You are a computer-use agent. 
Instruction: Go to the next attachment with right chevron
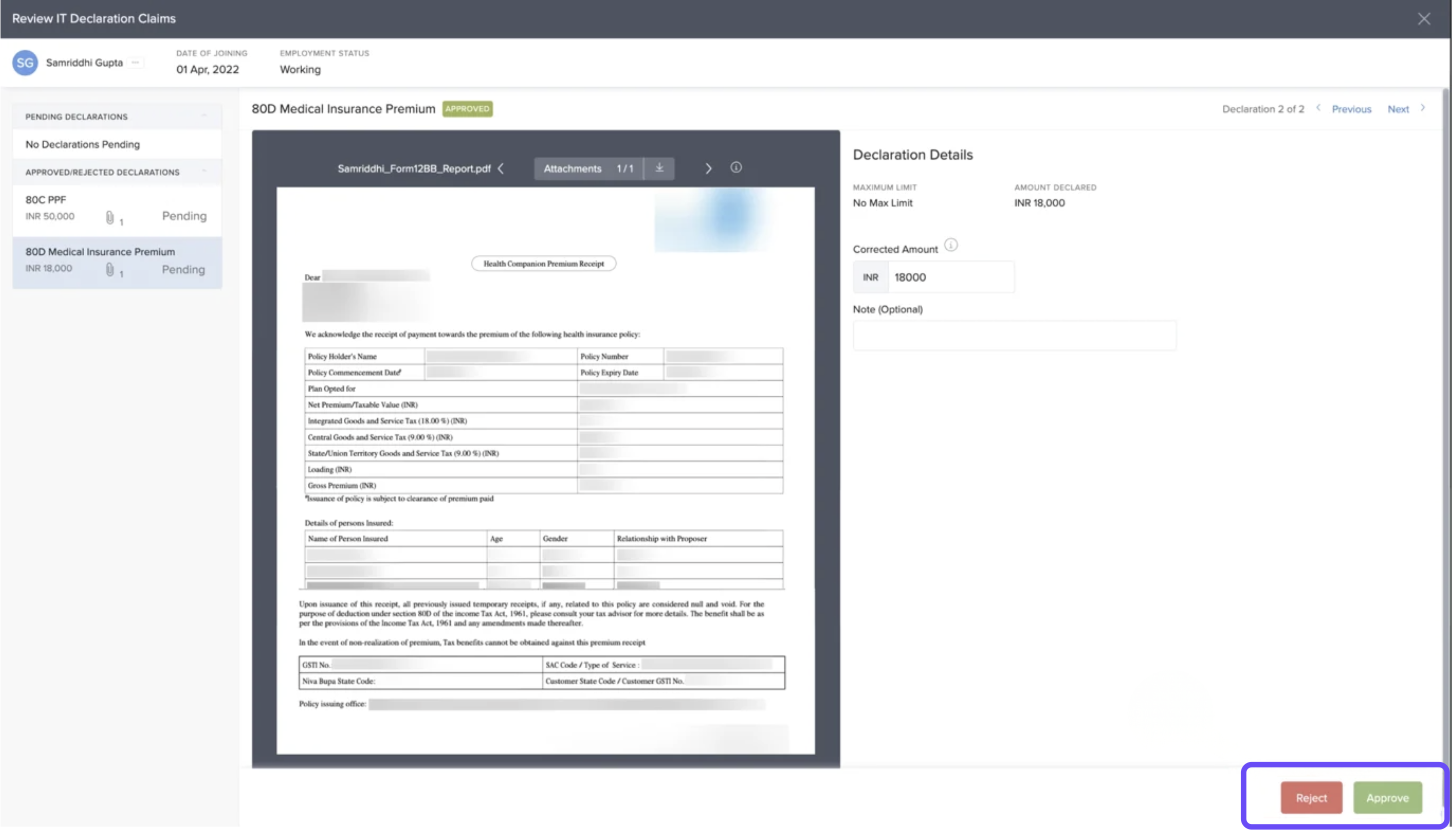coord(708,168)
